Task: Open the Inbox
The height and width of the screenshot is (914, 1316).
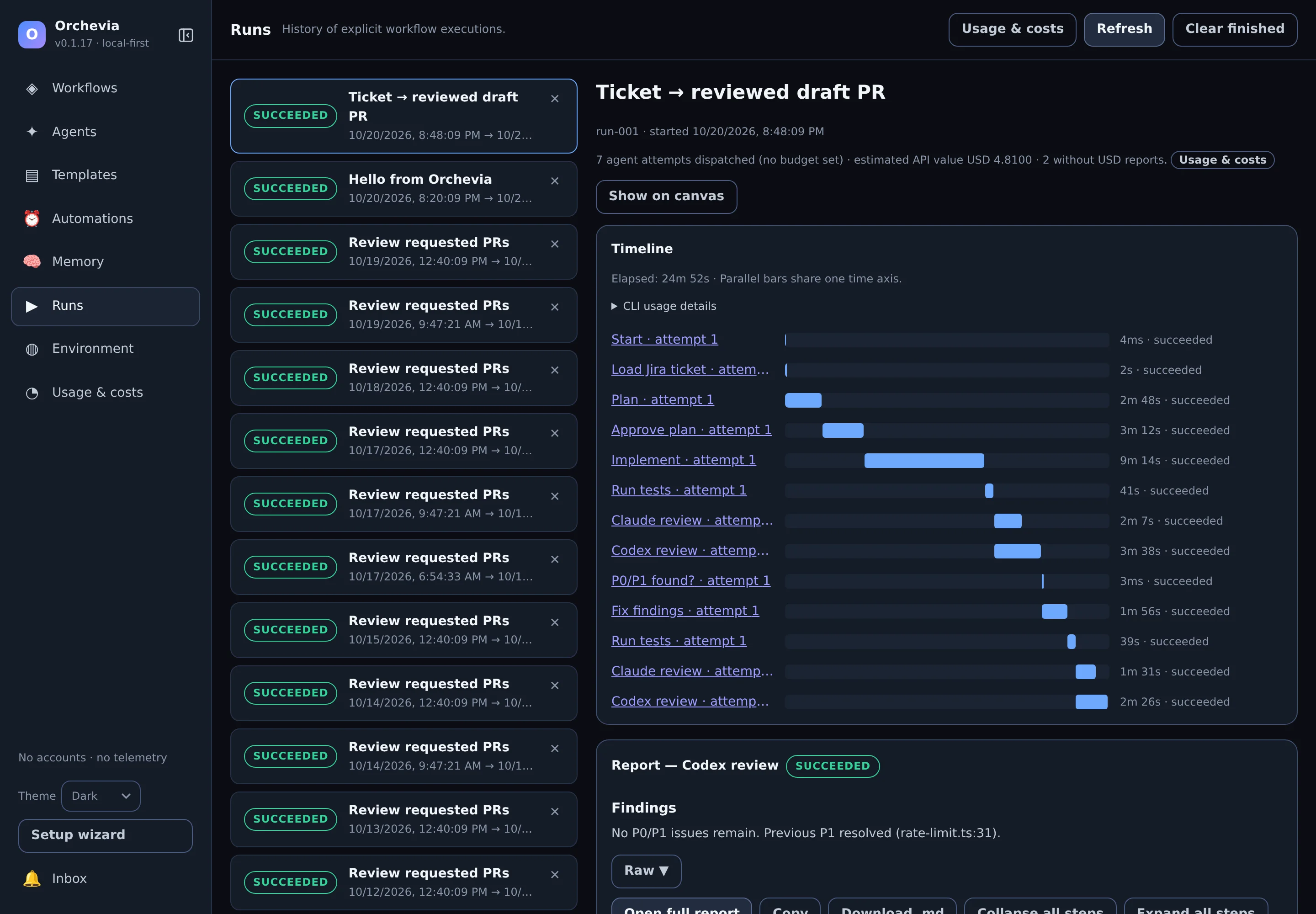Action: (x=106, y=878)
